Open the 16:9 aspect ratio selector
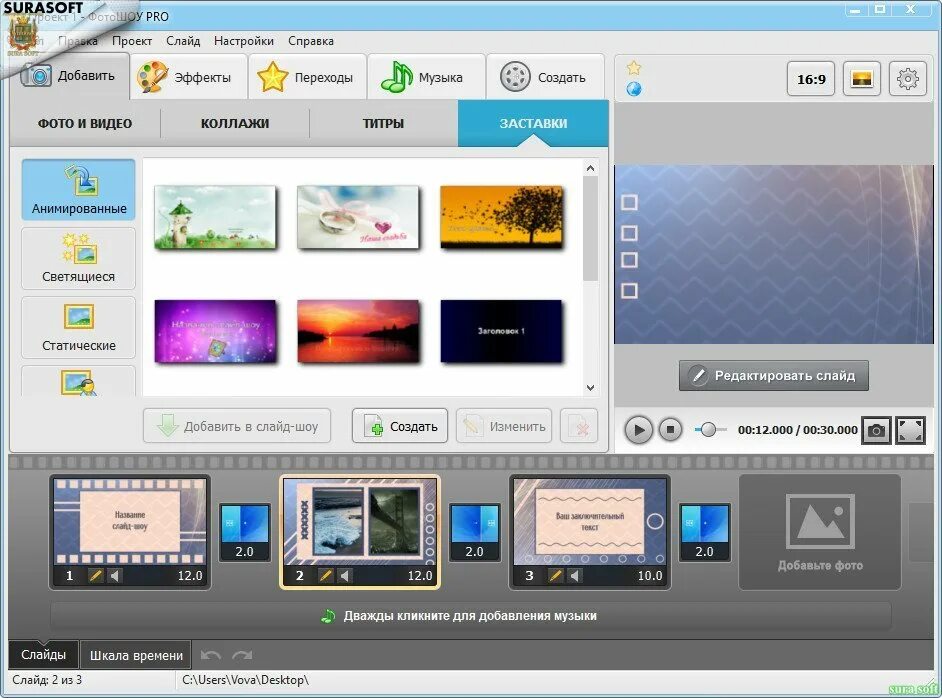Screen dimensions: 942x698 point(811,79)
